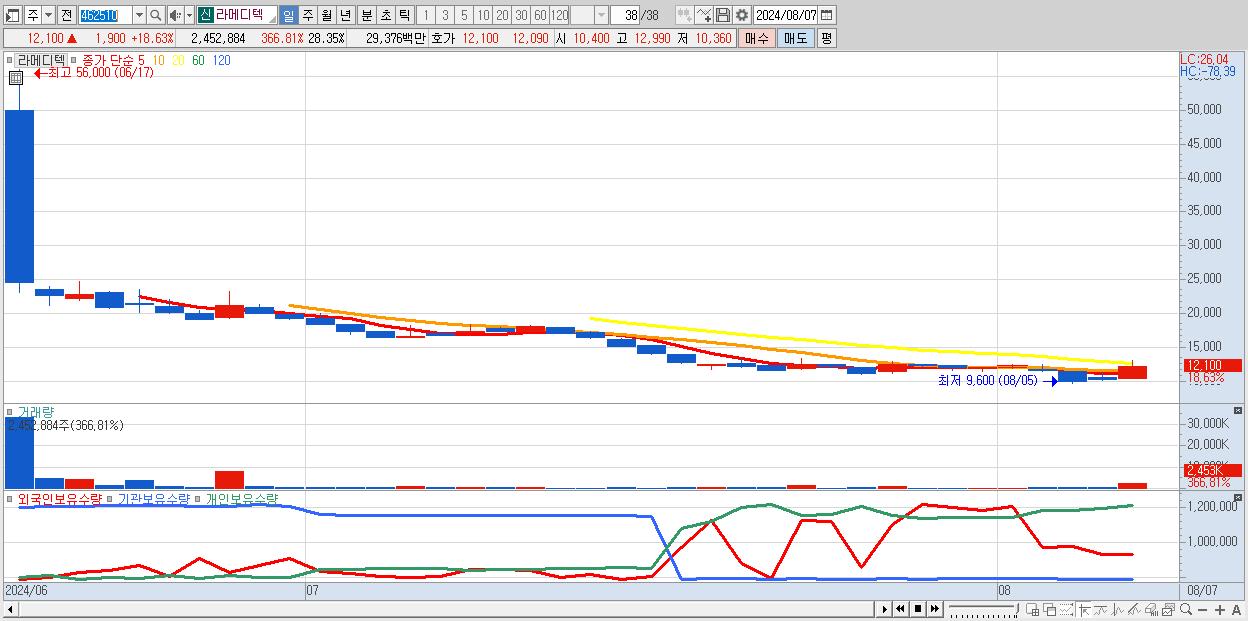This screenshot has width=1248, height=621.
Task: Select the 30 interval button
Action: (521, 15)
